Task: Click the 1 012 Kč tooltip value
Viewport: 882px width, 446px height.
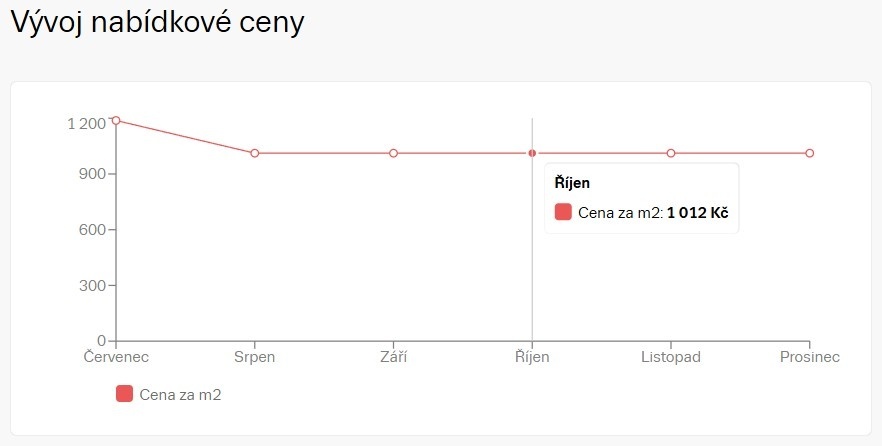Action: (x=698, y=212)
